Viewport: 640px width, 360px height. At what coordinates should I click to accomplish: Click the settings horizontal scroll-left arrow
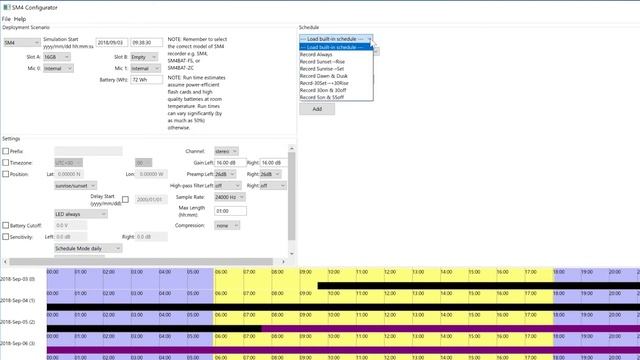click(x=5, y=262)
